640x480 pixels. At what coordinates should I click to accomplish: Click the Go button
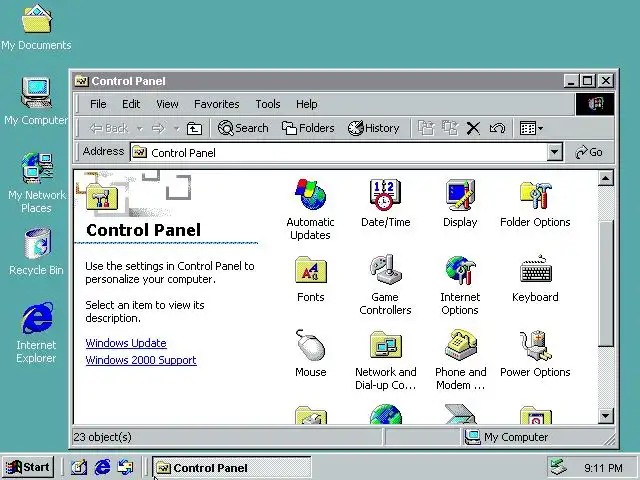[589, 152]
